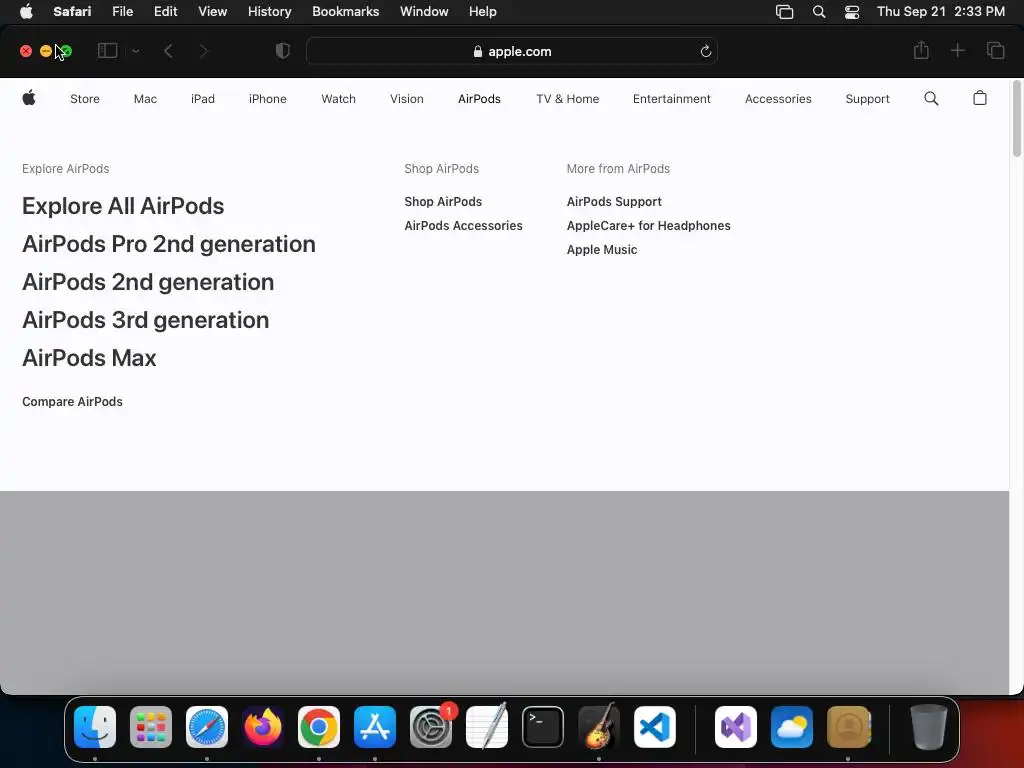Screen dimensions: 1024x768
Task: Reload the page with refresh icon
Action: pos(705,51)
